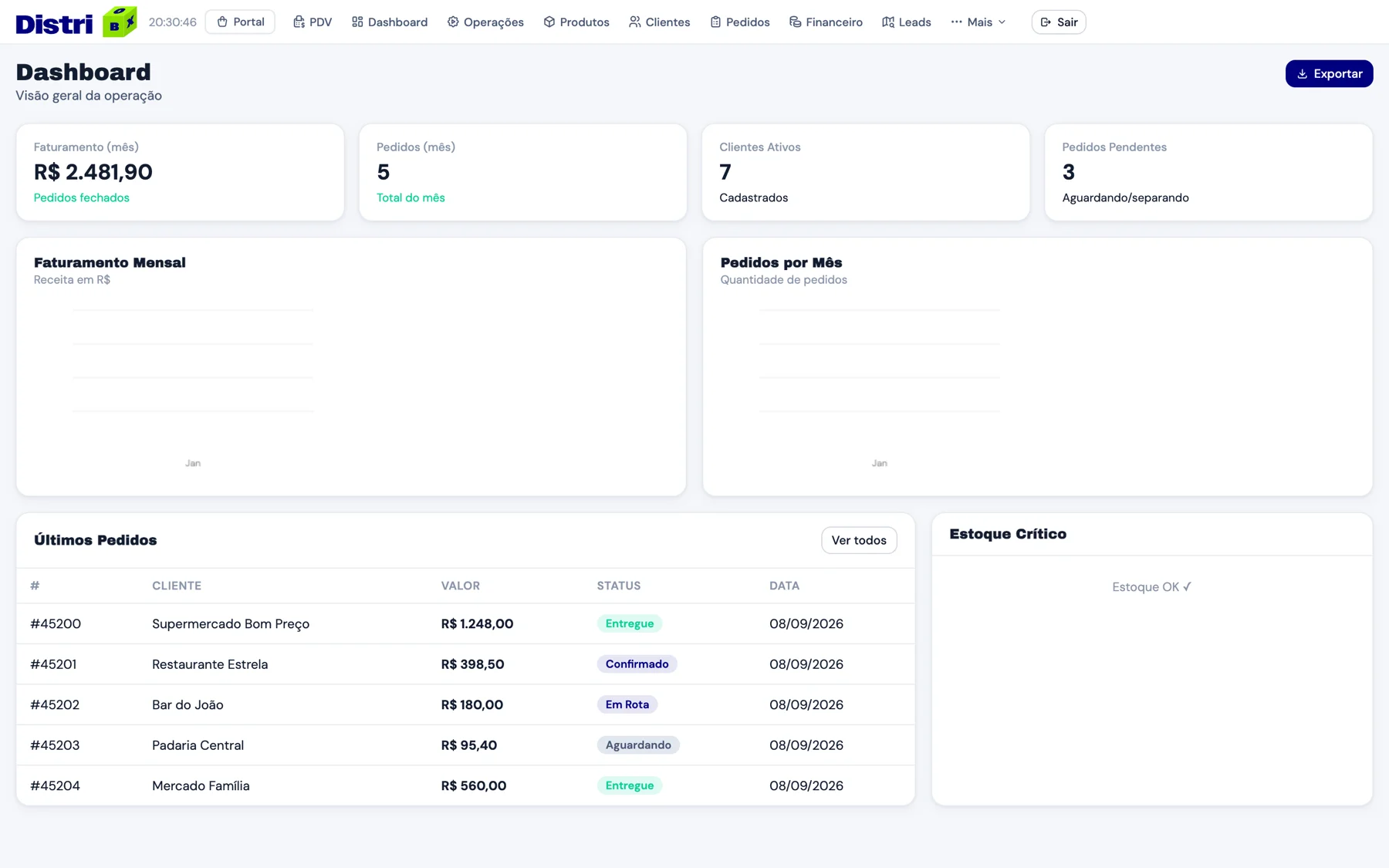Click the Faturamento (mês) R$ 2.481,90 figure

pos(93,172)
